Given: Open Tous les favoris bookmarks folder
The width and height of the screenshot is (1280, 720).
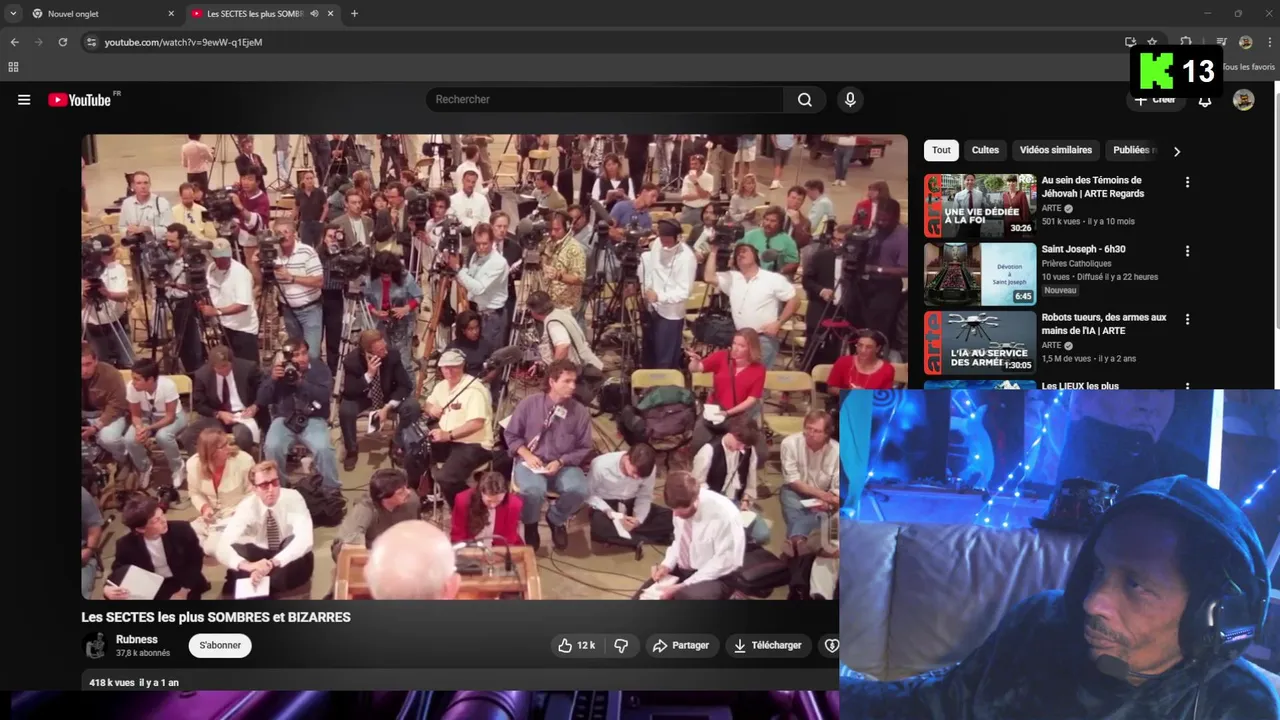Looking at the screenshot, I should point(1249,67).
